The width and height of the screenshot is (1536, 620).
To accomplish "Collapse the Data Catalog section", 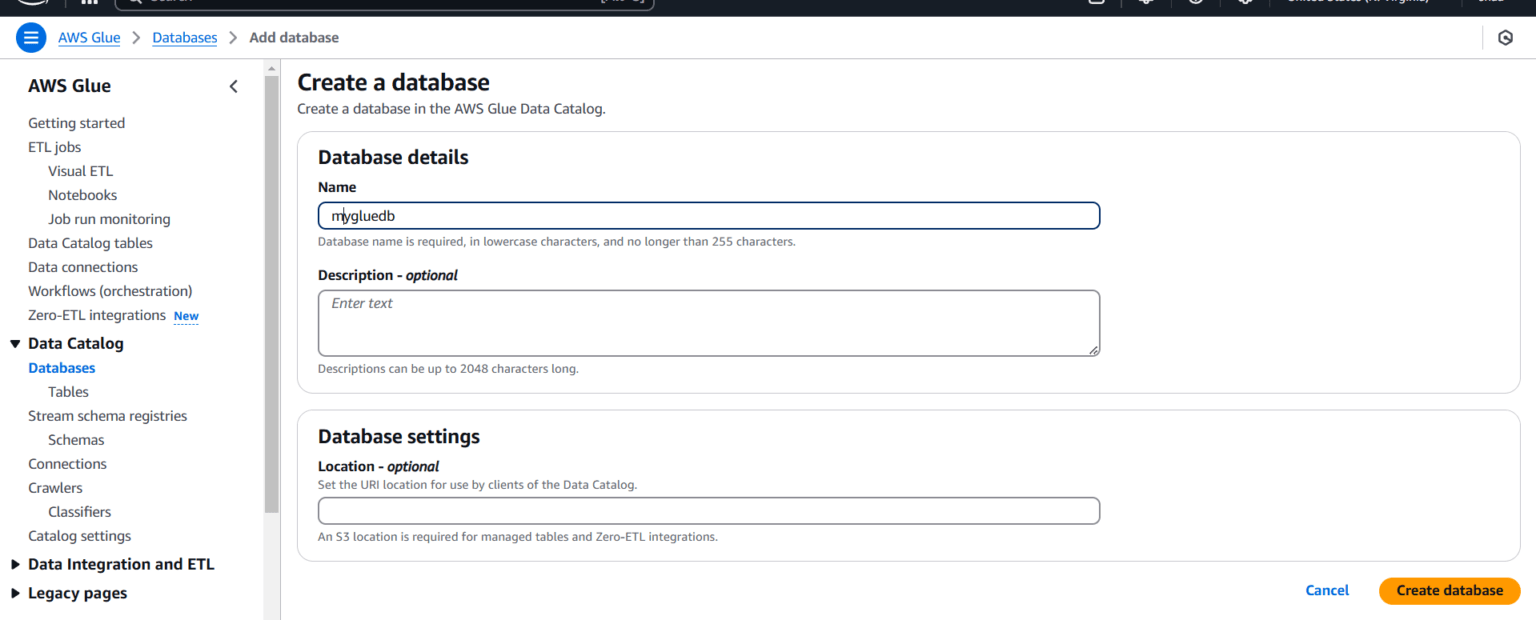I will [15, 343].
